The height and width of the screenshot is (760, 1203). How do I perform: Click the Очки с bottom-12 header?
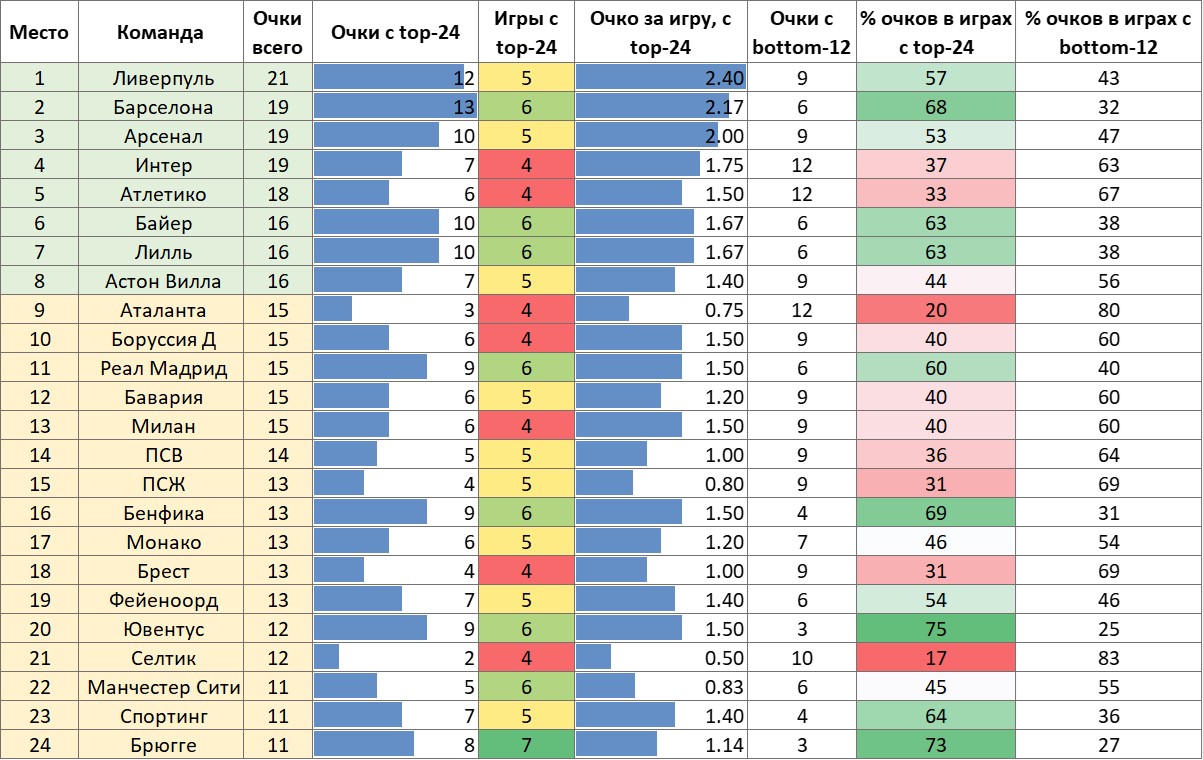tap(802, 32)
